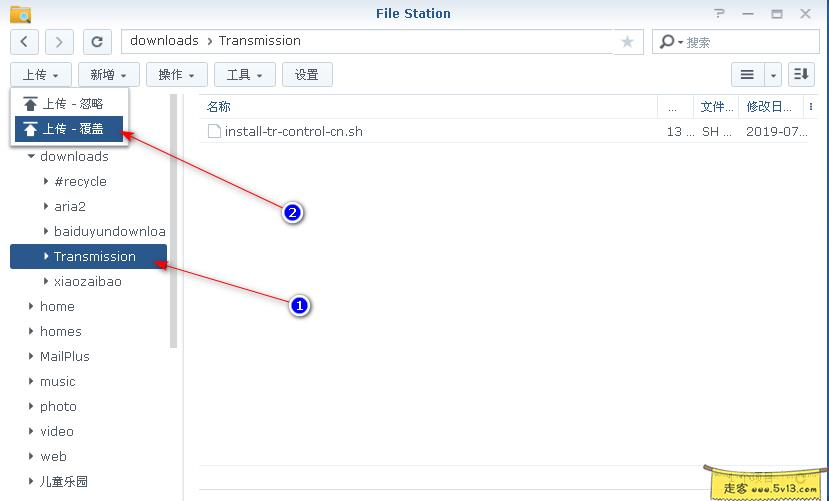Select 上传 - 忽略 menu option

click(68, 104)
